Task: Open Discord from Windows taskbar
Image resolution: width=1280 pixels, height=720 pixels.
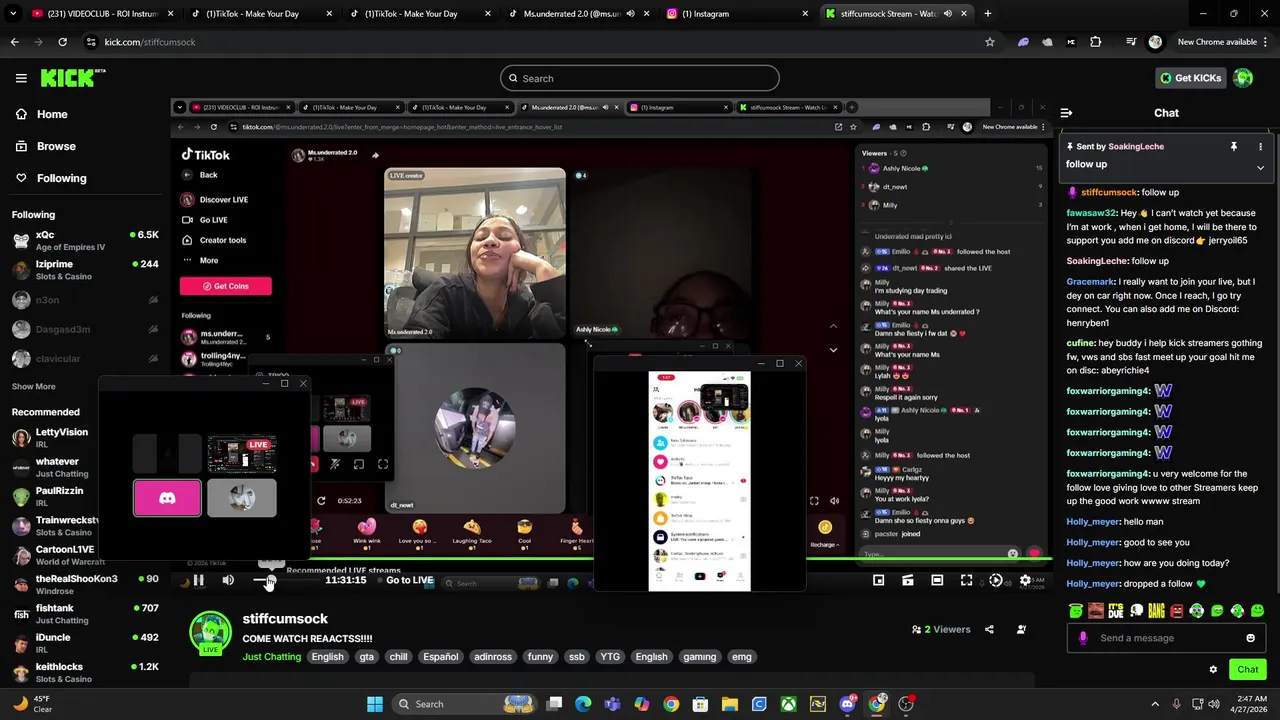Action: click(848, 704)
